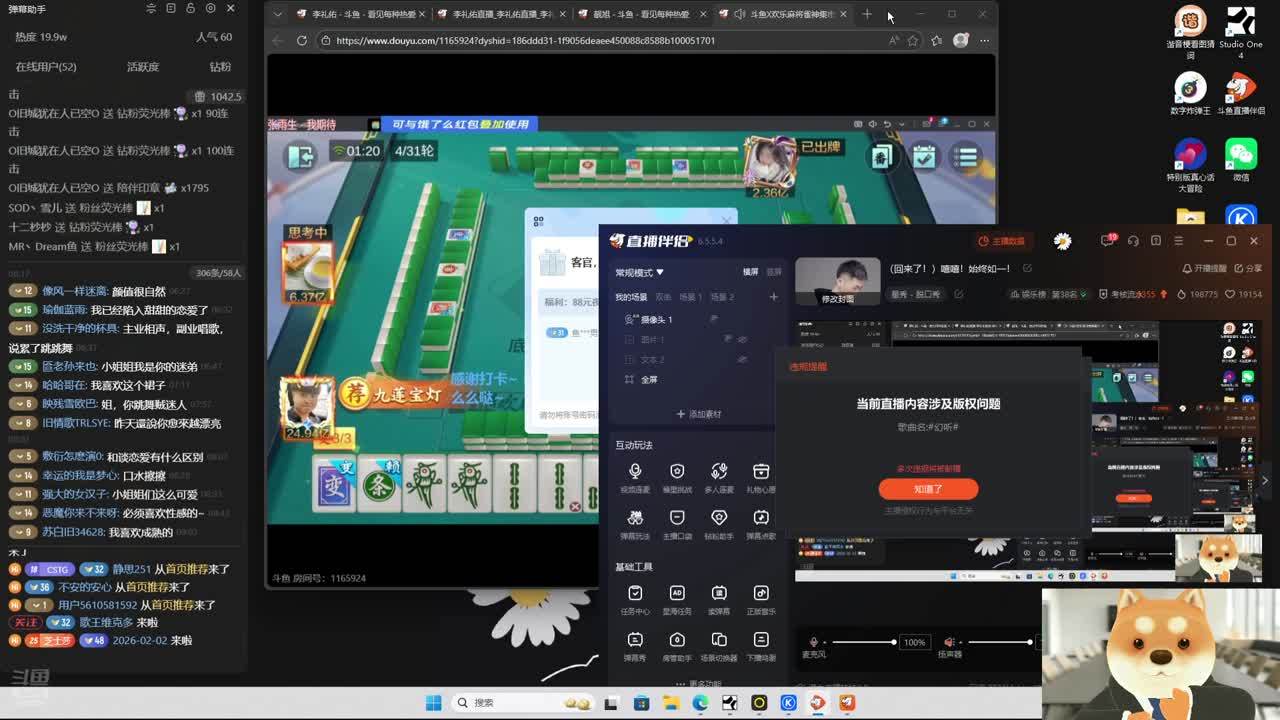
Task: Open the 房管助手 tool
Action: (677, 645)
